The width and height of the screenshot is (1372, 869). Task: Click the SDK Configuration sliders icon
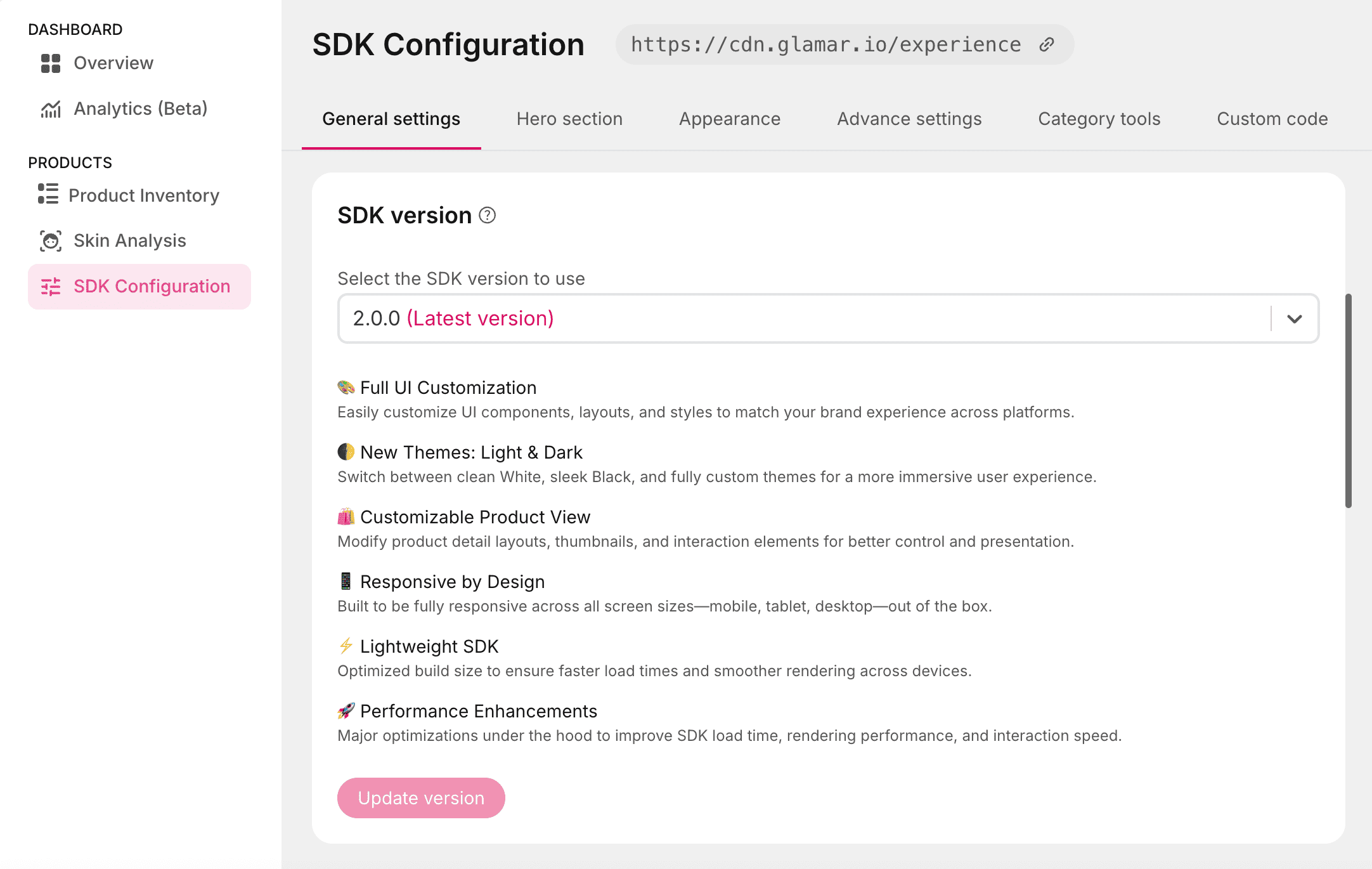tap(51, 287)
